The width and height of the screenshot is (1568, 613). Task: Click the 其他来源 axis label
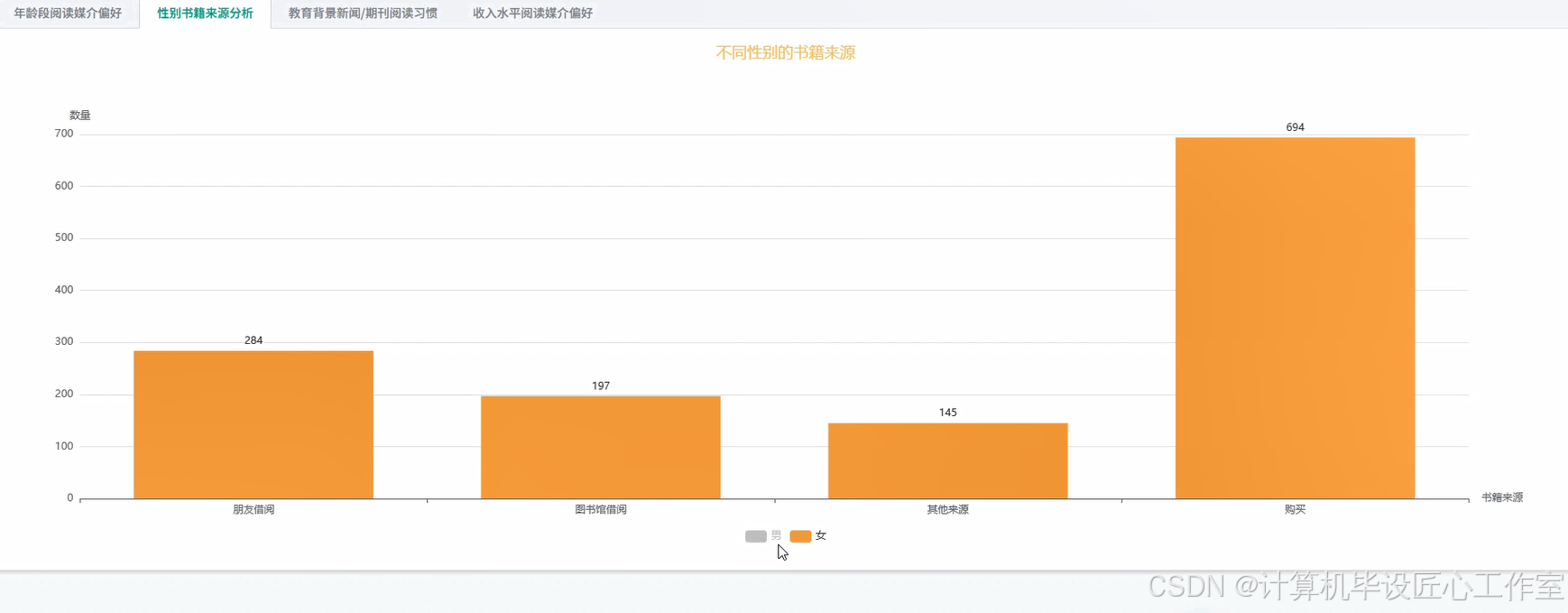[948, 510]
